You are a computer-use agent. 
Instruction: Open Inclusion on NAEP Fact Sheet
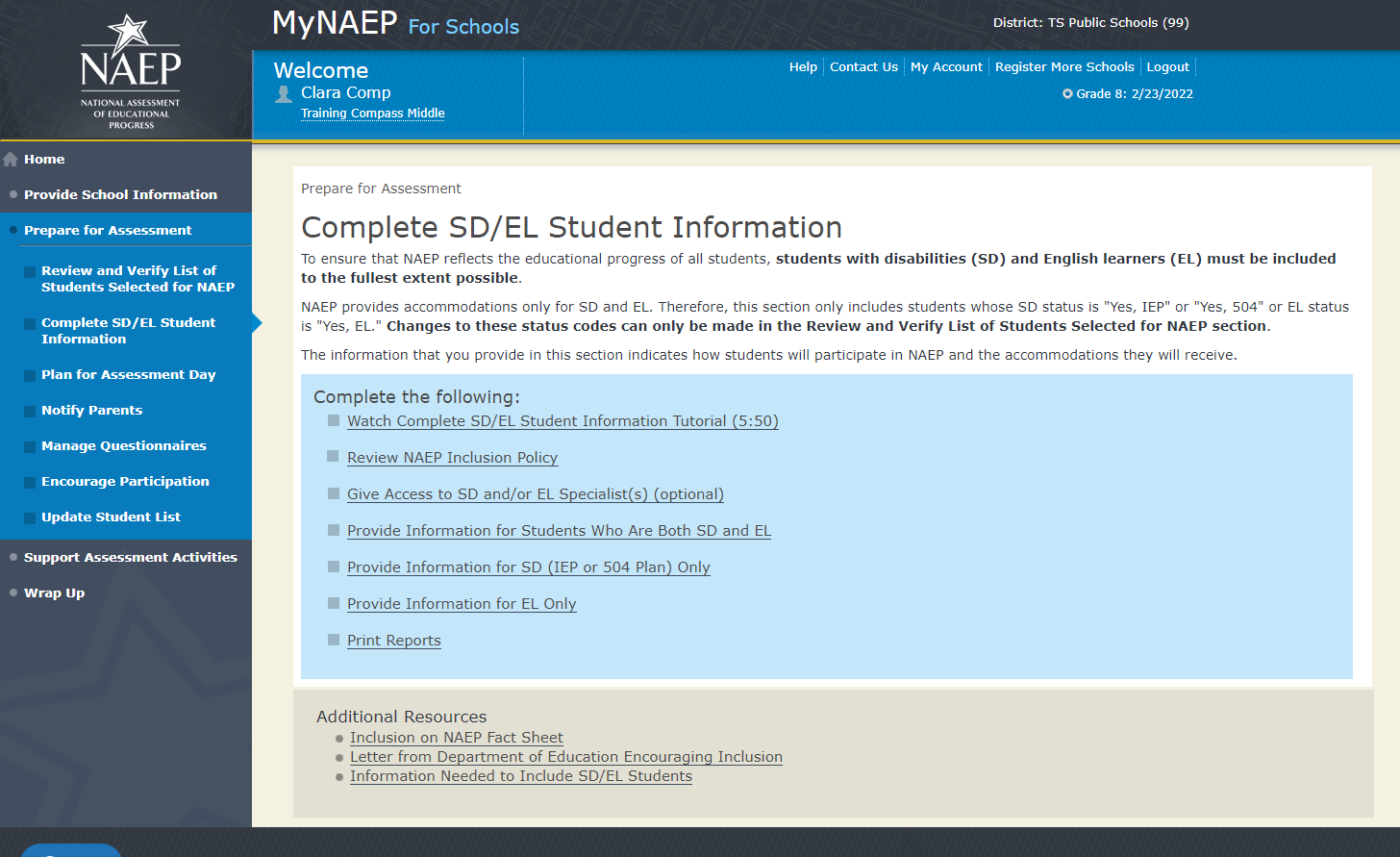tap(457, 738)
